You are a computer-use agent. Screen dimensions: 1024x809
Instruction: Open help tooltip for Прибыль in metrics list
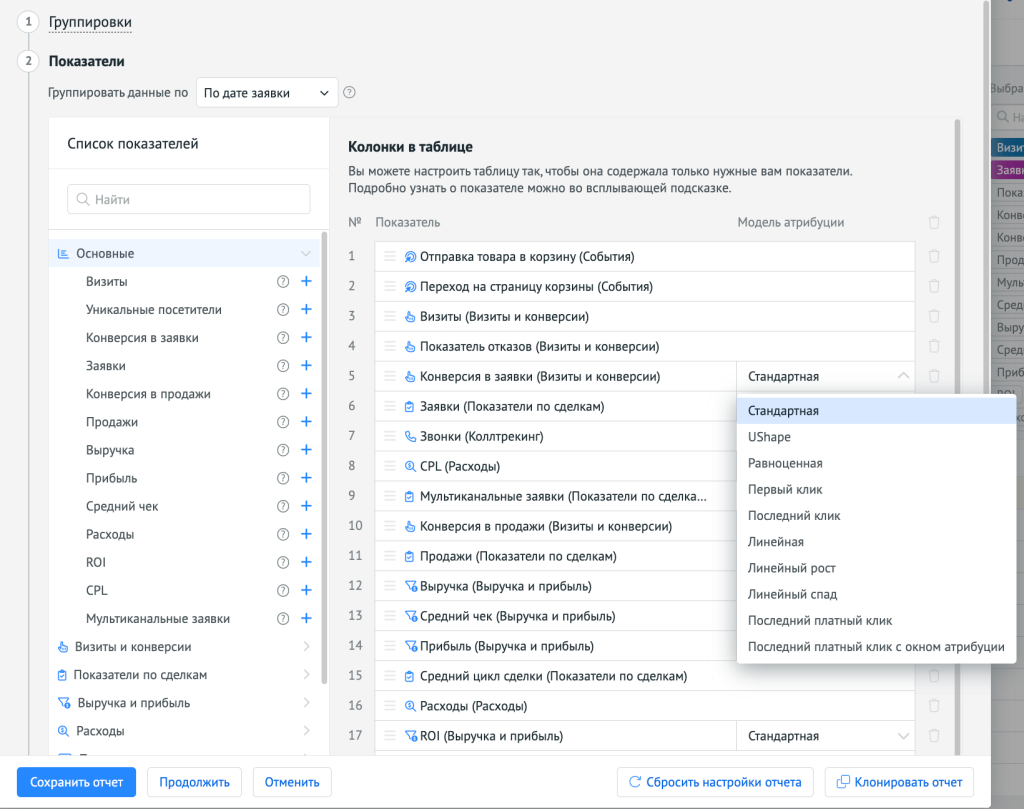tap(283, 478)
